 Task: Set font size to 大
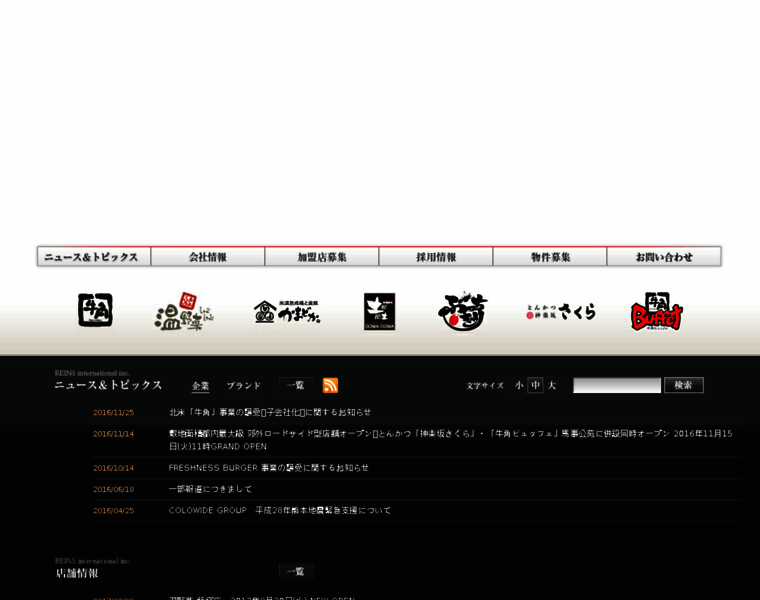coord(552,385)
